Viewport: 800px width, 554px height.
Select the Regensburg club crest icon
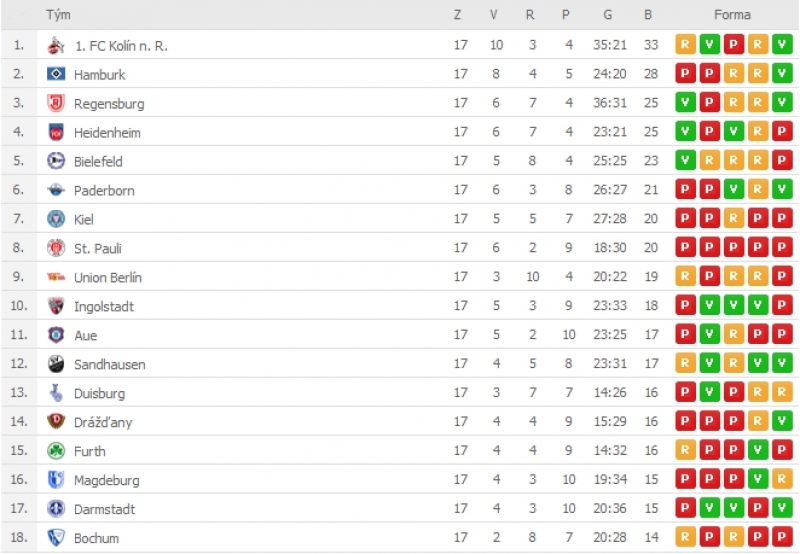click(56, 103)
